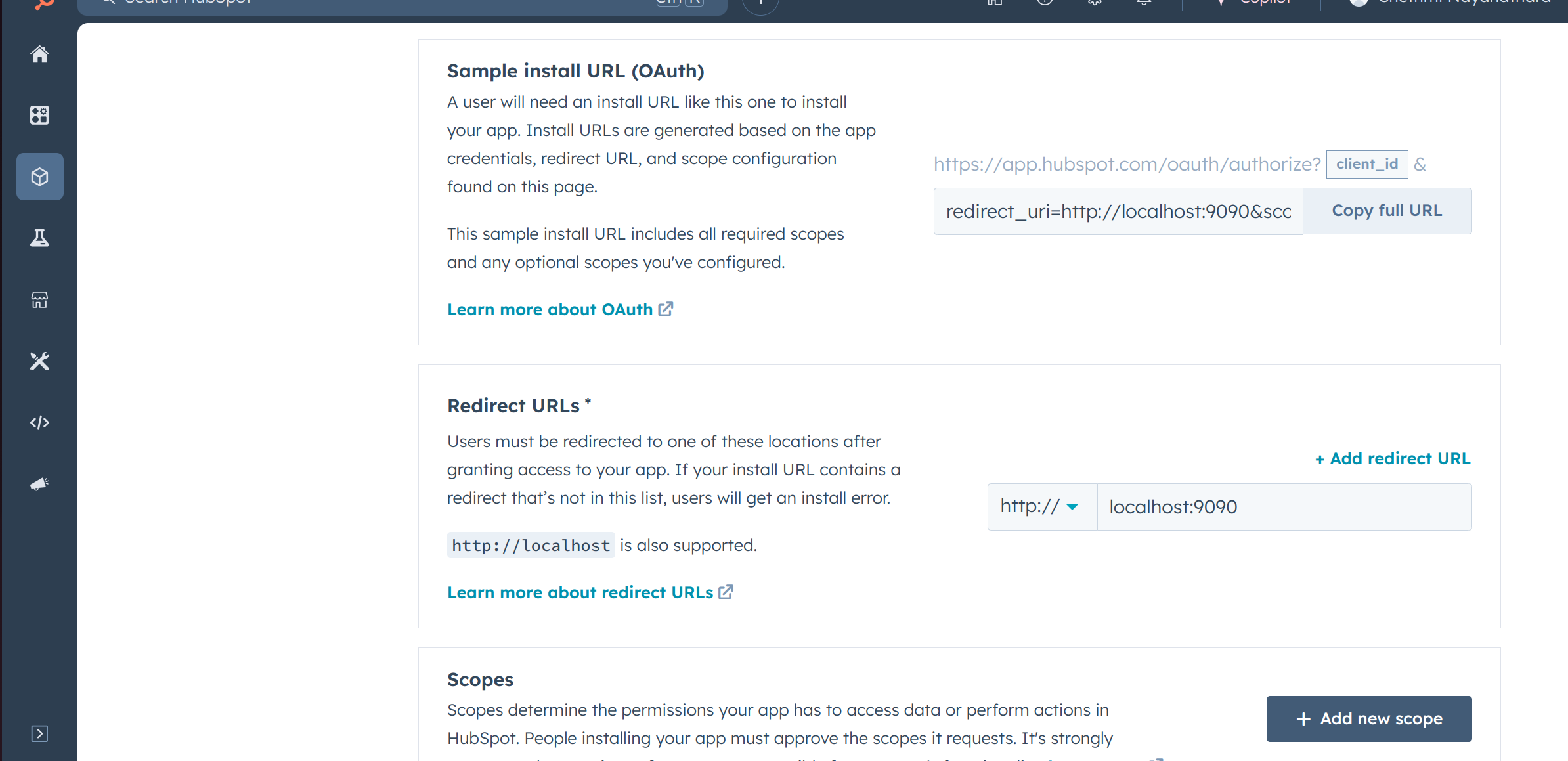Open the Home icon in sidebar
Image resolution: width=1568 pixels, height=761 pixels.
(x=39, y=54)
